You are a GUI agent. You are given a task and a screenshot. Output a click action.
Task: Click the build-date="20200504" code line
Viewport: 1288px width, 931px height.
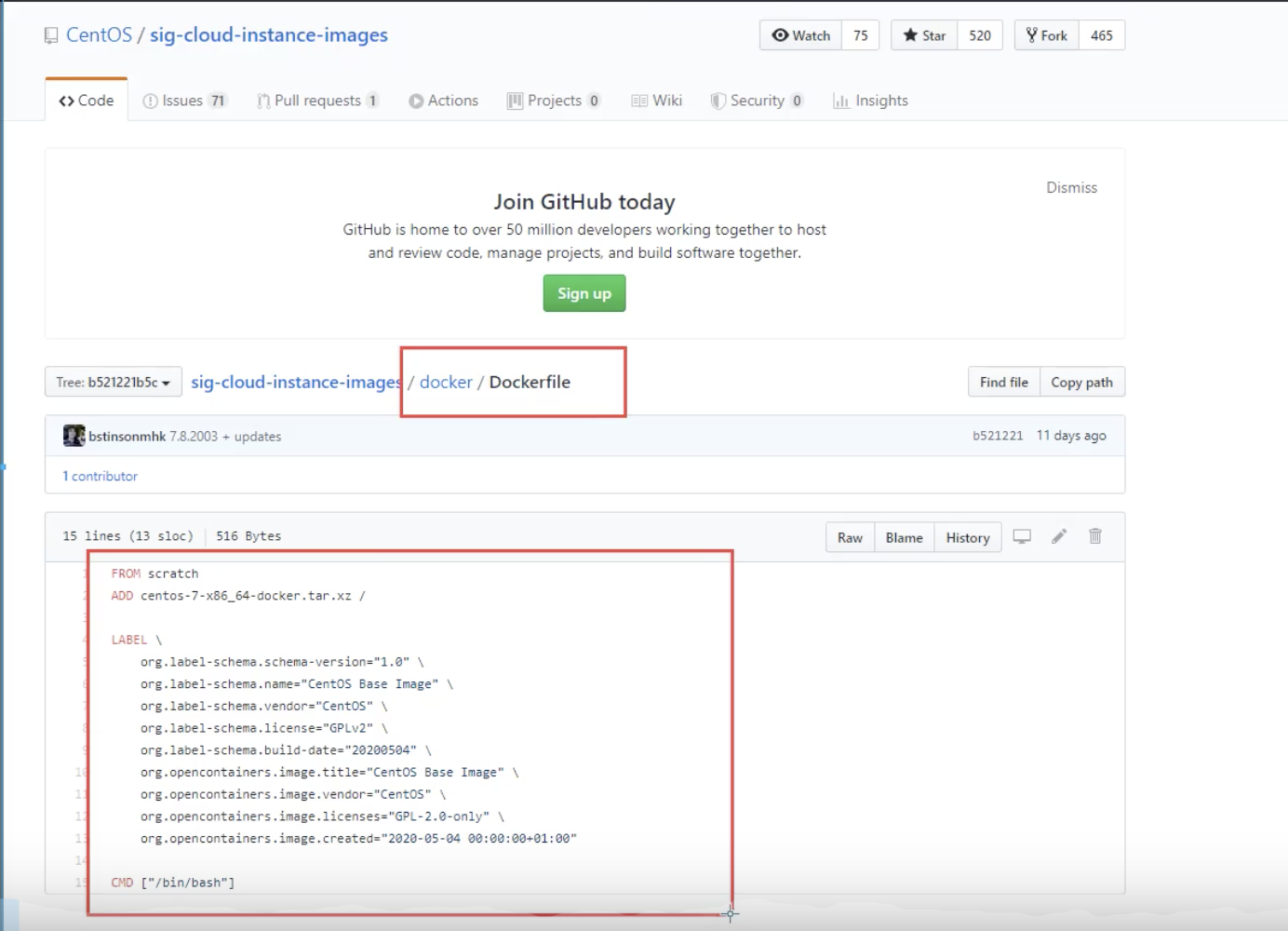[x=286, y=750]
